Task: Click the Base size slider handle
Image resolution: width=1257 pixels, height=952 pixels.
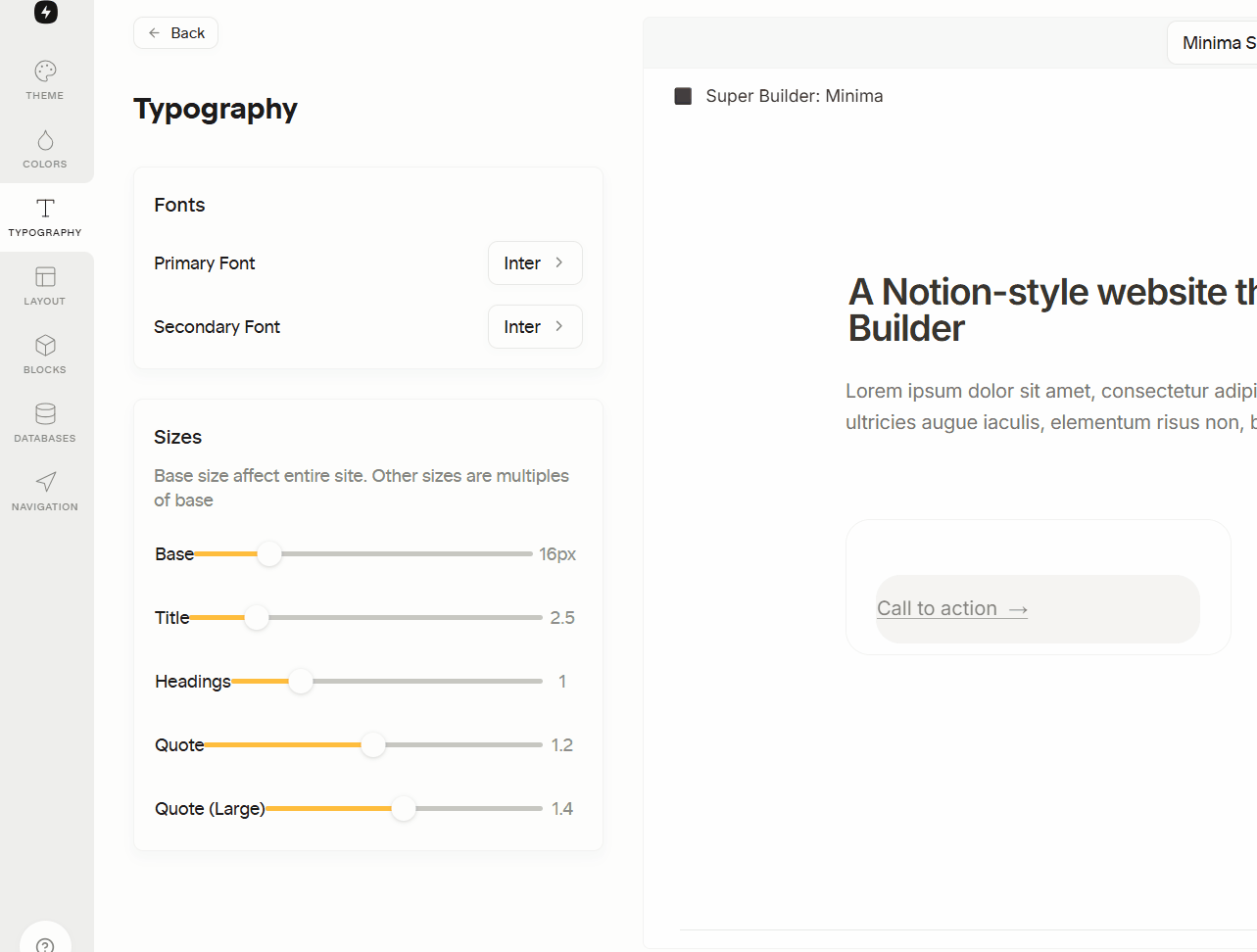Action: (x=269, y=554)
